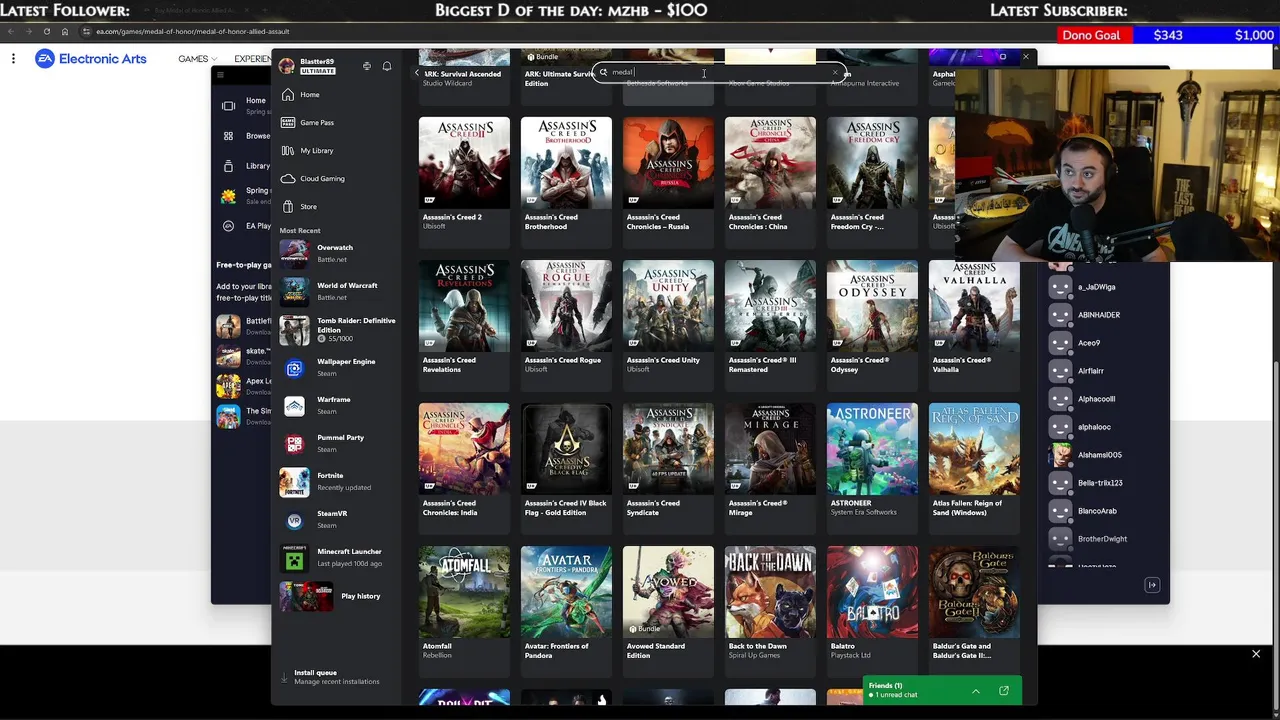1280x720 pixels.
Task: Launch Overwatch from Most Recent
Action: (338, 253)
